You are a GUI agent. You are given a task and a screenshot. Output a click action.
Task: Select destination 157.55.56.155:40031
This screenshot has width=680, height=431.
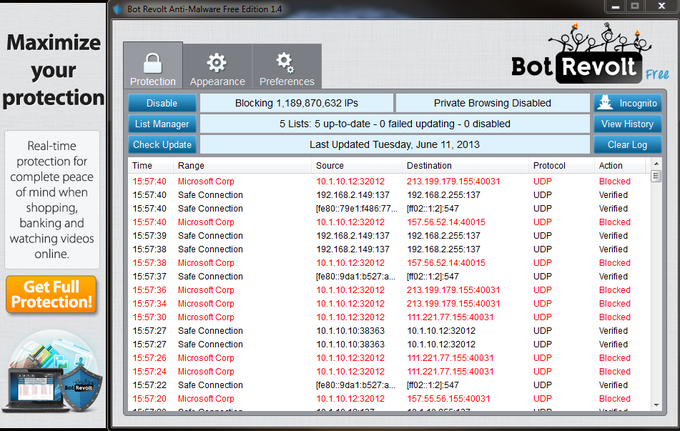pos(448,398)
